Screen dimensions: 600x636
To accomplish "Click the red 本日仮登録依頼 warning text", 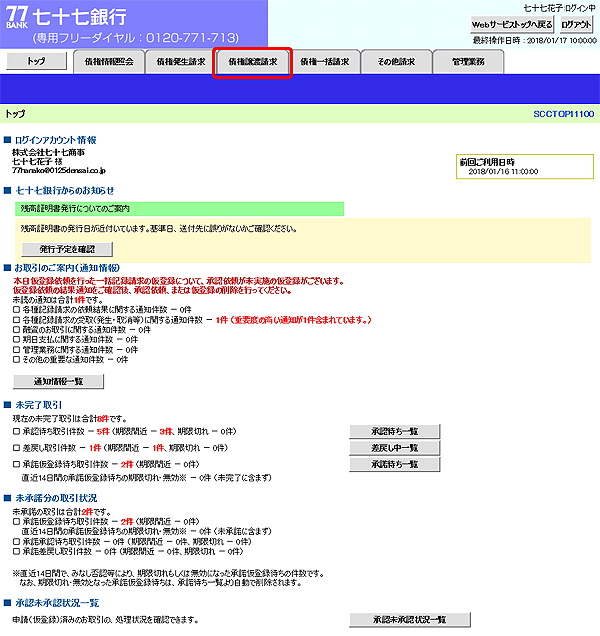I will tap(178, 286).
